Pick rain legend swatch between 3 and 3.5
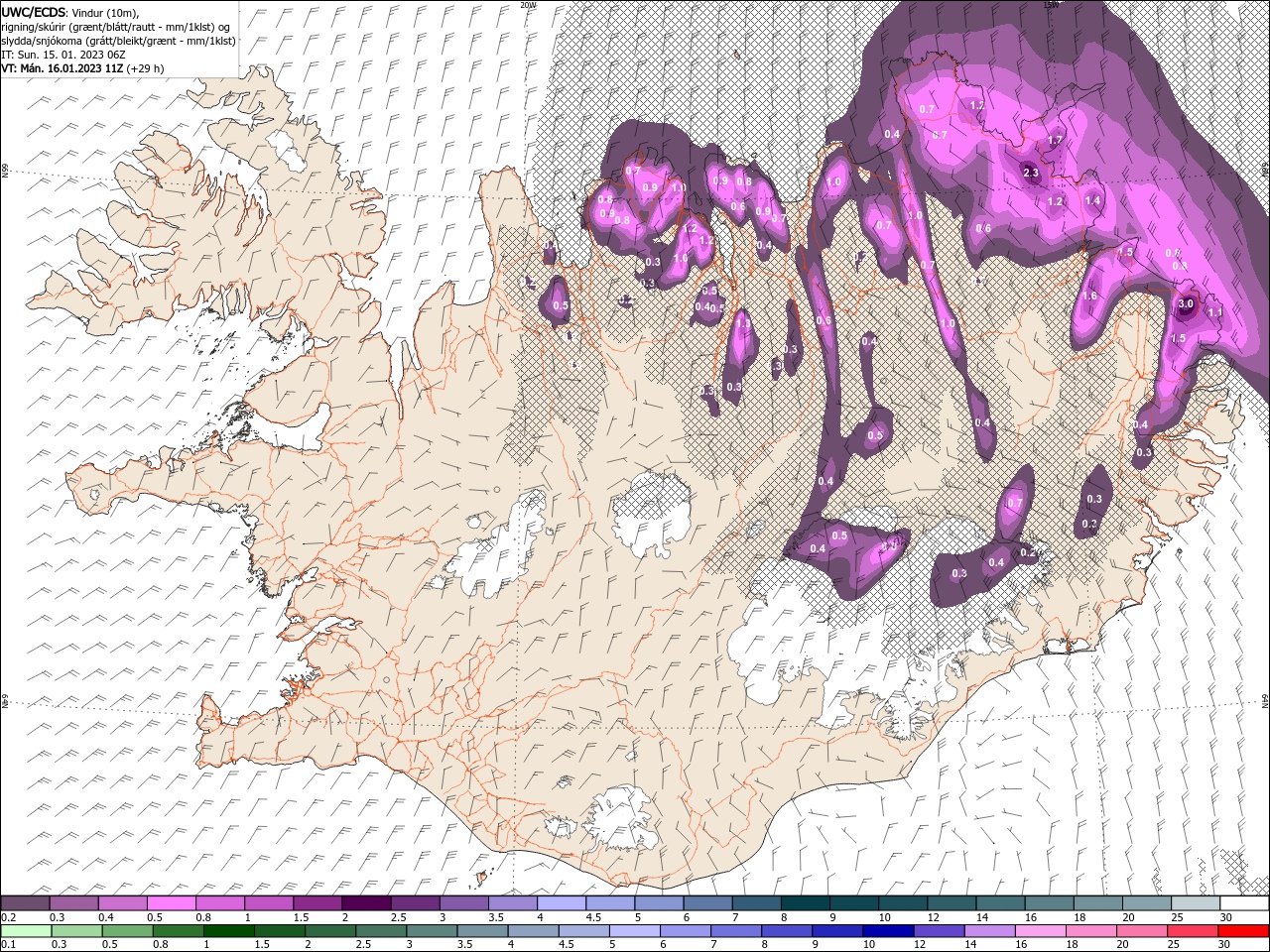Viewport: 1270px width, 952px height. pos(432,931)
